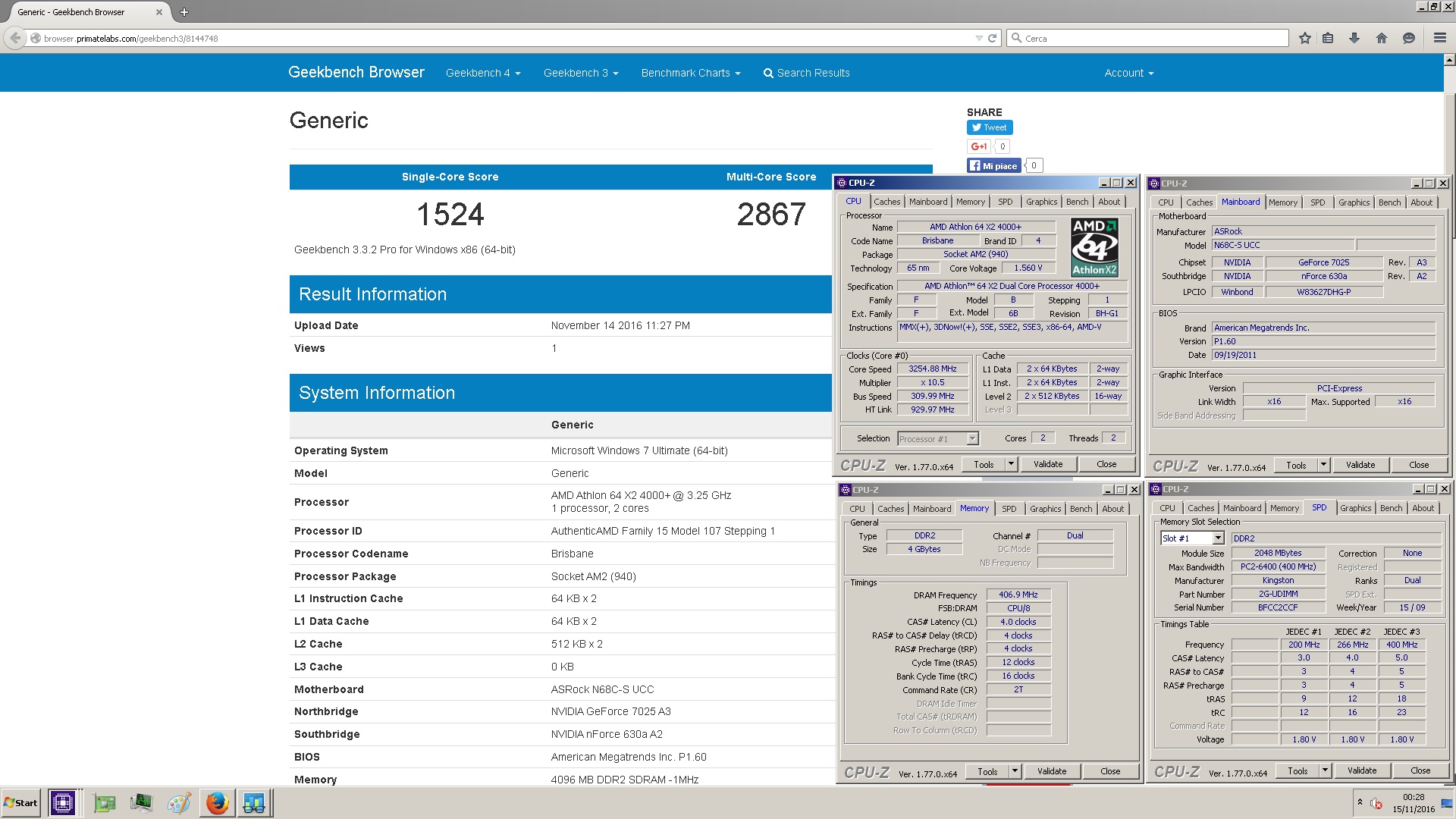Click the Memory tab in SPD CPU-Z window

click(x=1284, y=508)
